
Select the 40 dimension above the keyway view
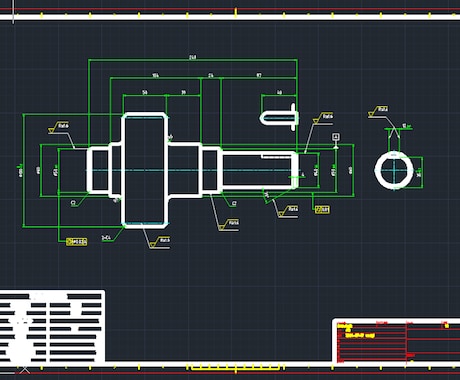280,92
